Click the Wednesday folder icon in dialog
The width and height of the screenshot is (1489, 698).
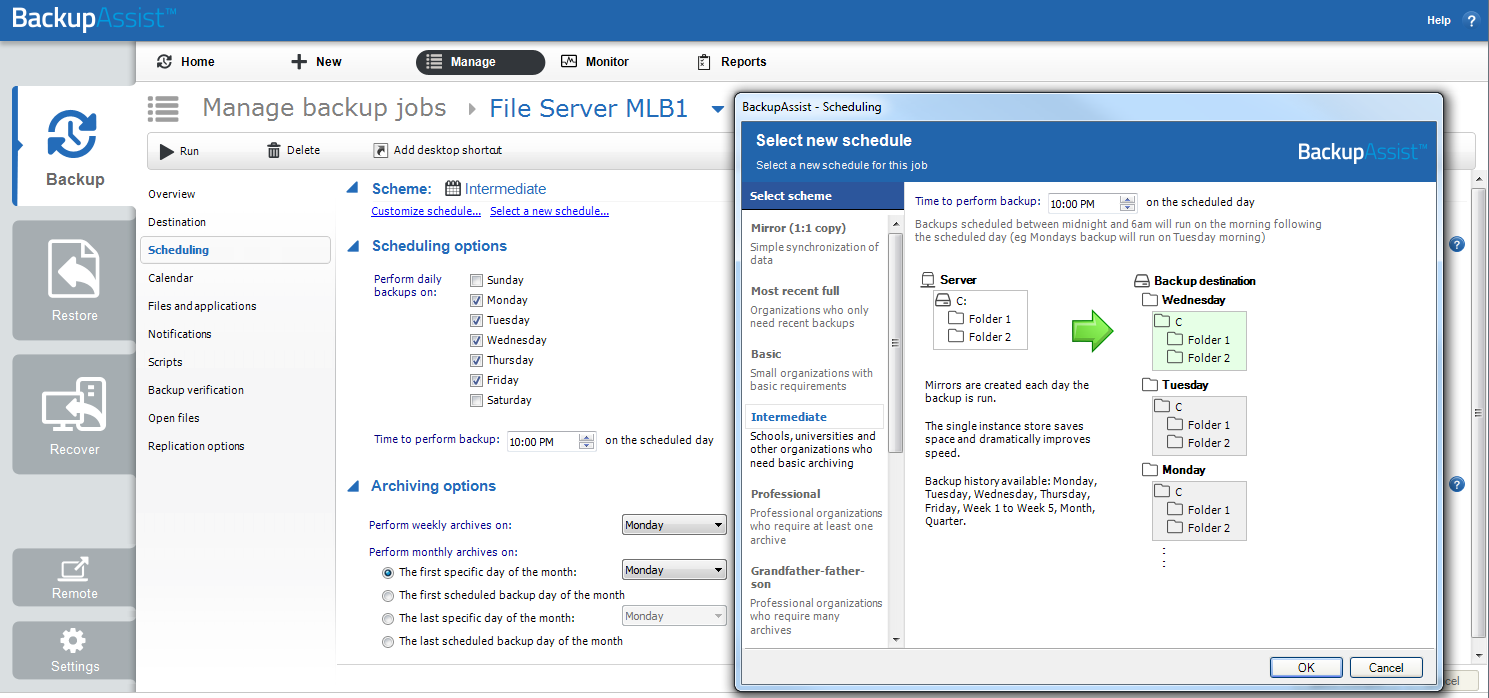tap(1150, 299)
